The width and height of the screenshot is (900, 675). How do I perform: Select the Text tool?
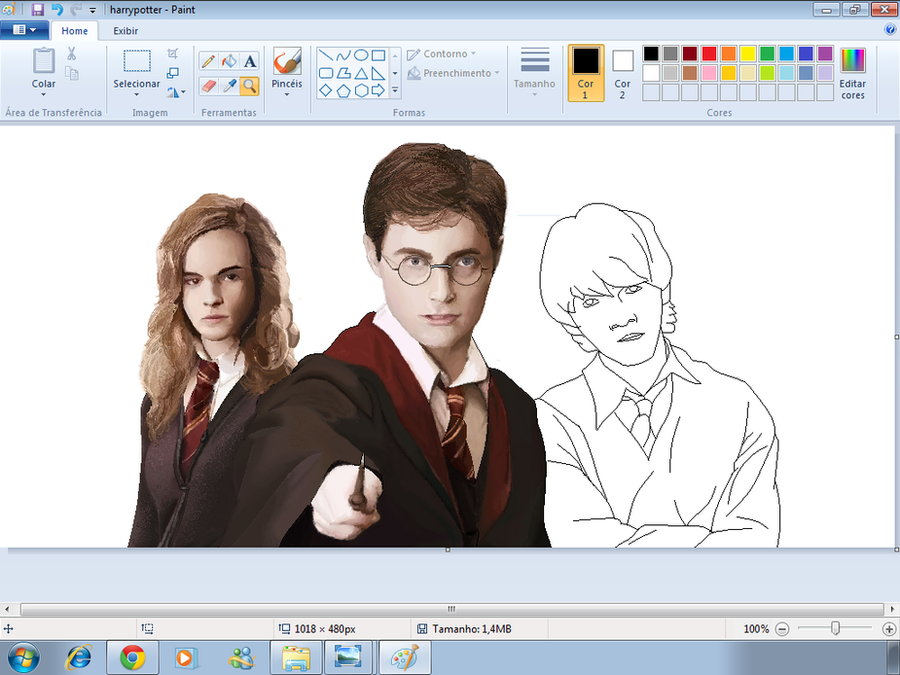pyautogui.click(x=250, y=61)
